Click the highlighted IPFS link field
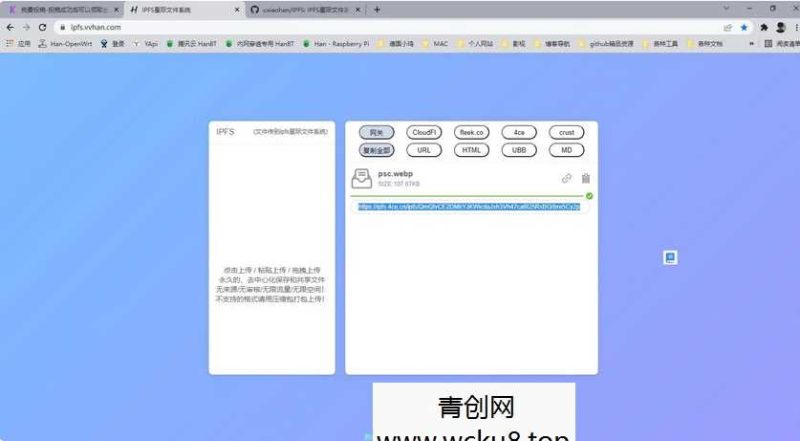Image resolution: width=800 pixels, height=441 pixels. tap(469, 207)
